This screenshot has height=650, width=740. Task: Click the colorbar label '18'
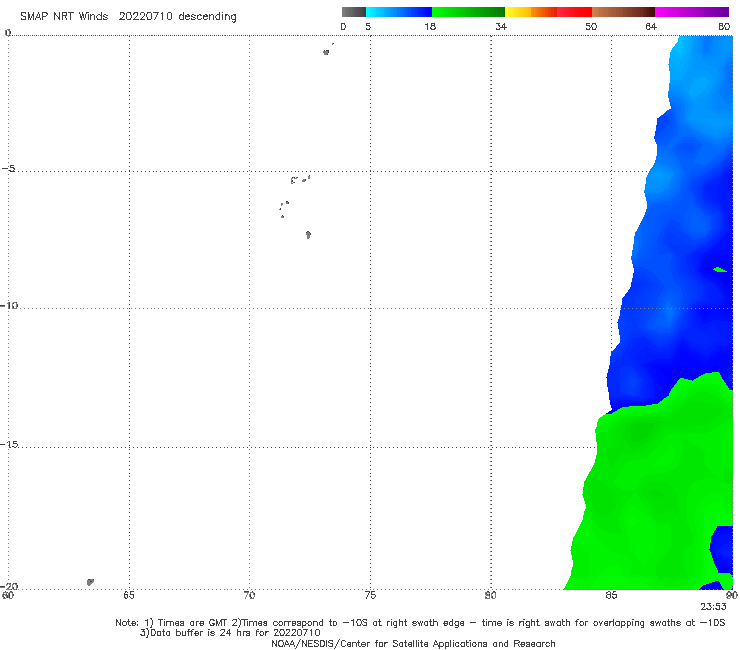(430, 26)
